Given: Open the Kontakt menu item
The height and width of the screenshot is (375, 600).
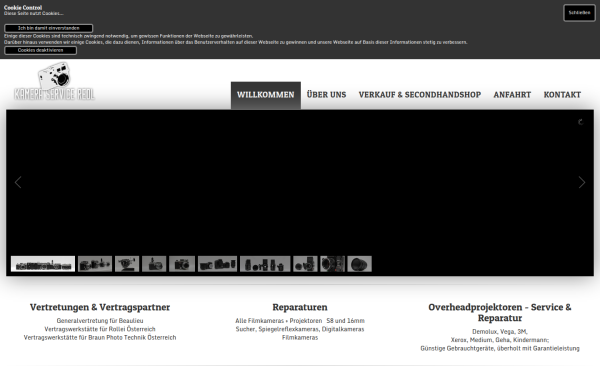Looking at the screenshot, I should pyautogui.click(x=562, y=95).
